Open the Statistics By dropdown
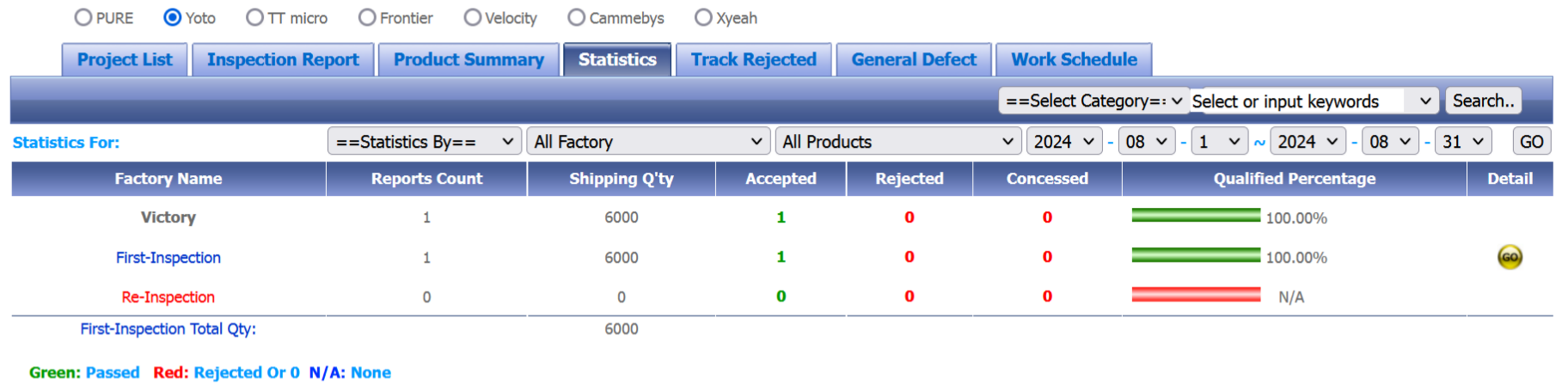Screen dimensions: 1568x391 pyautogui.click(x=425, y=142)
